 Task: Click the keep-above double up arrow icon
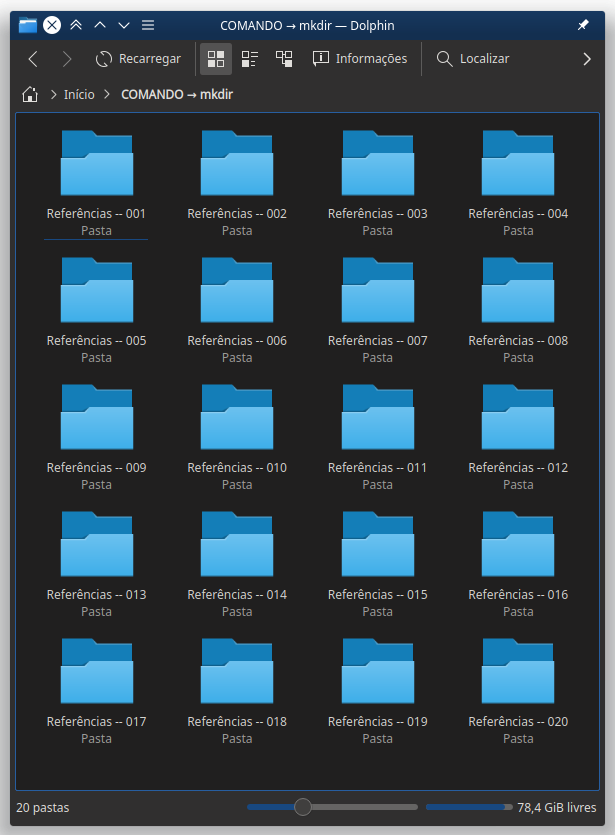(76, 25)
